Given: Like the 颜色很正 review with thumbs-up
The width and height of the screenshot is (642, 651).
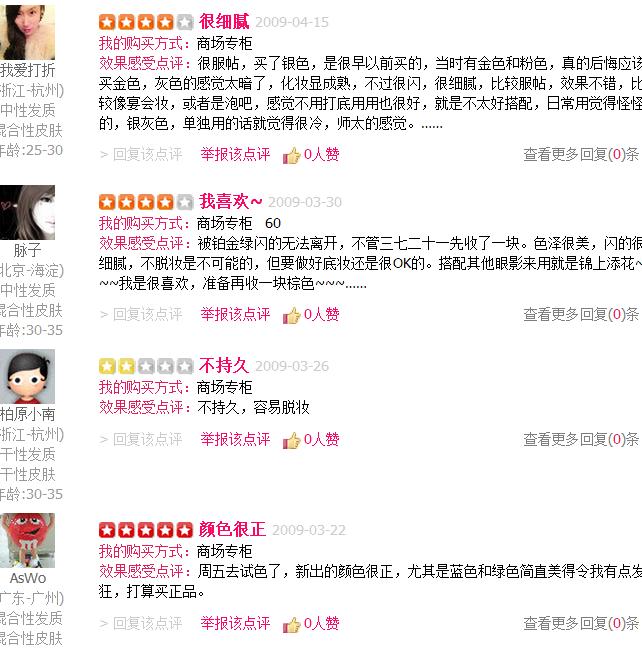Looking at the screenshot, I should click(x=292, y=624).
